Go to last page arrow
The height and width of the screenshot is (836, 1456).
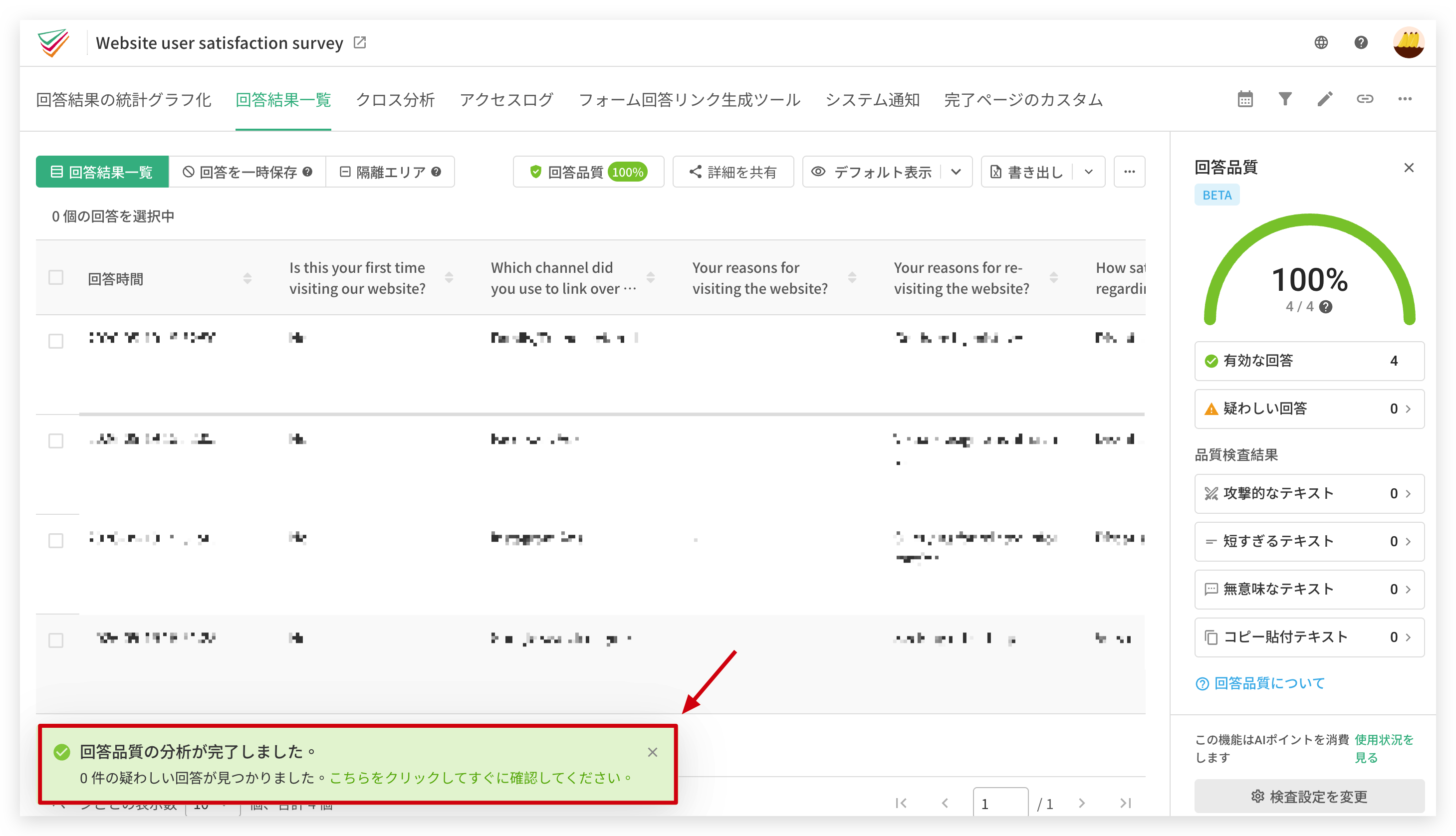pyautogui.click(x=1125, y=803)
